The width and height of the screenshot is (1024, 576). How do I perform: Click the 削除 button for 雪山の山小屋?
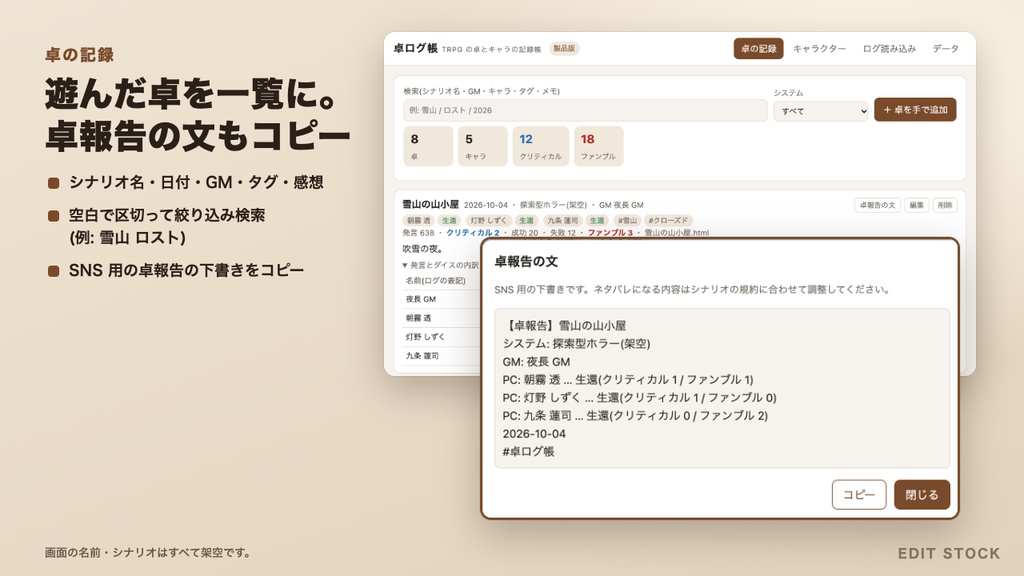(945, 205)
